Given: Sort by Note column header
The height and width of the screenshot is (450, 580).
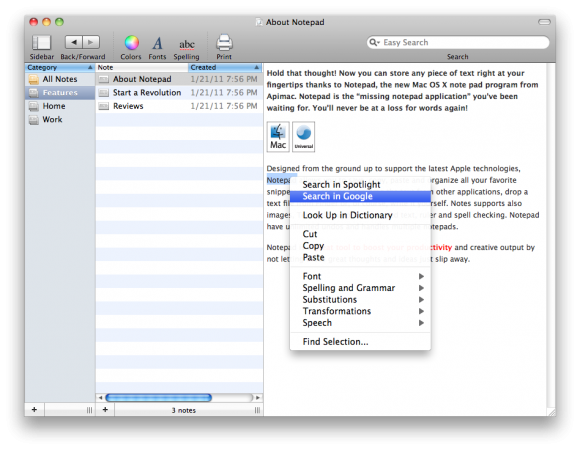Looking at the screenshot, I should [142, 67].
